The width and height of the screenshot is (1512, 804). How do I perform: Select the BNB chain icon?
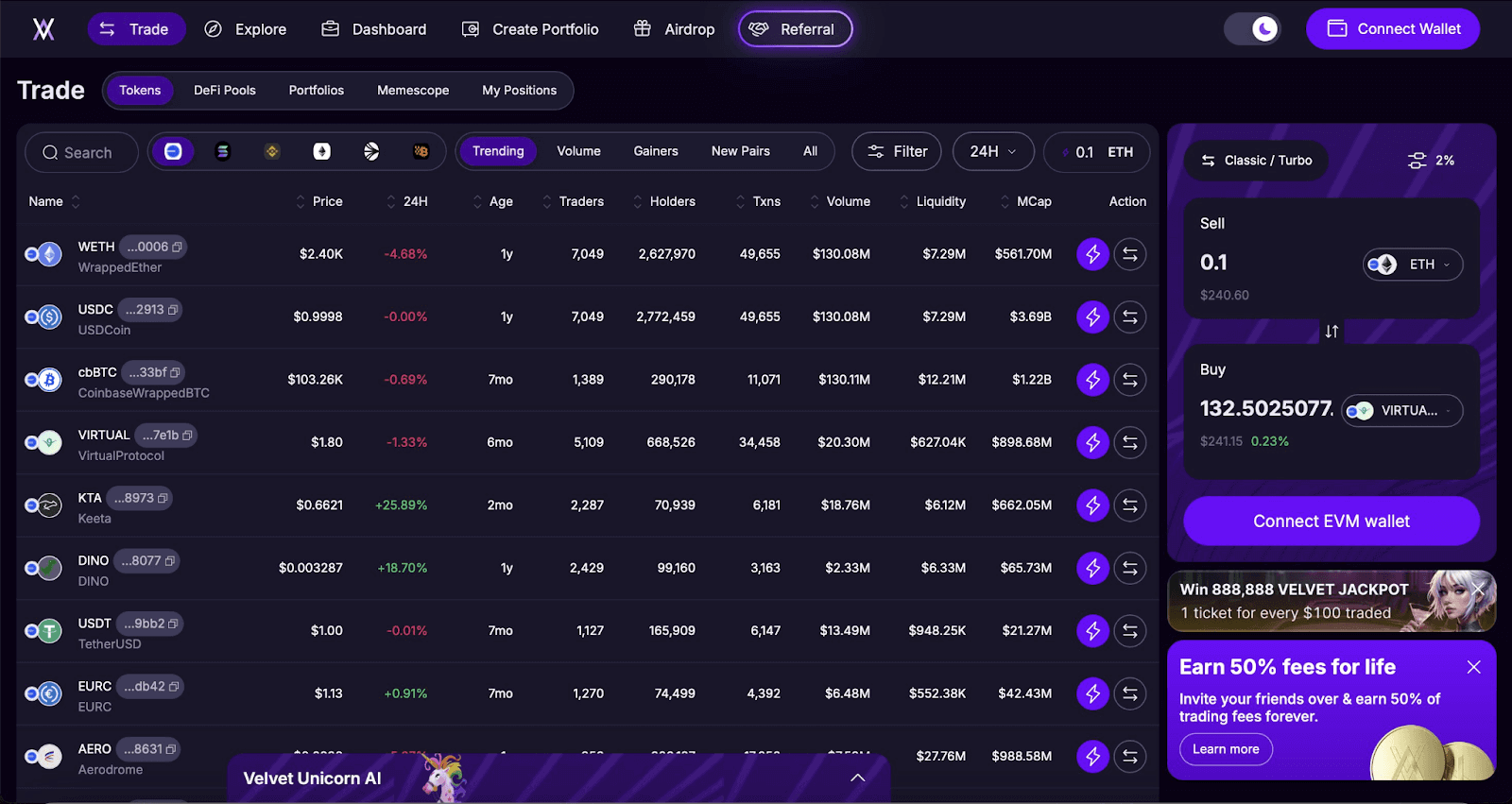click(x=272, y=151)
